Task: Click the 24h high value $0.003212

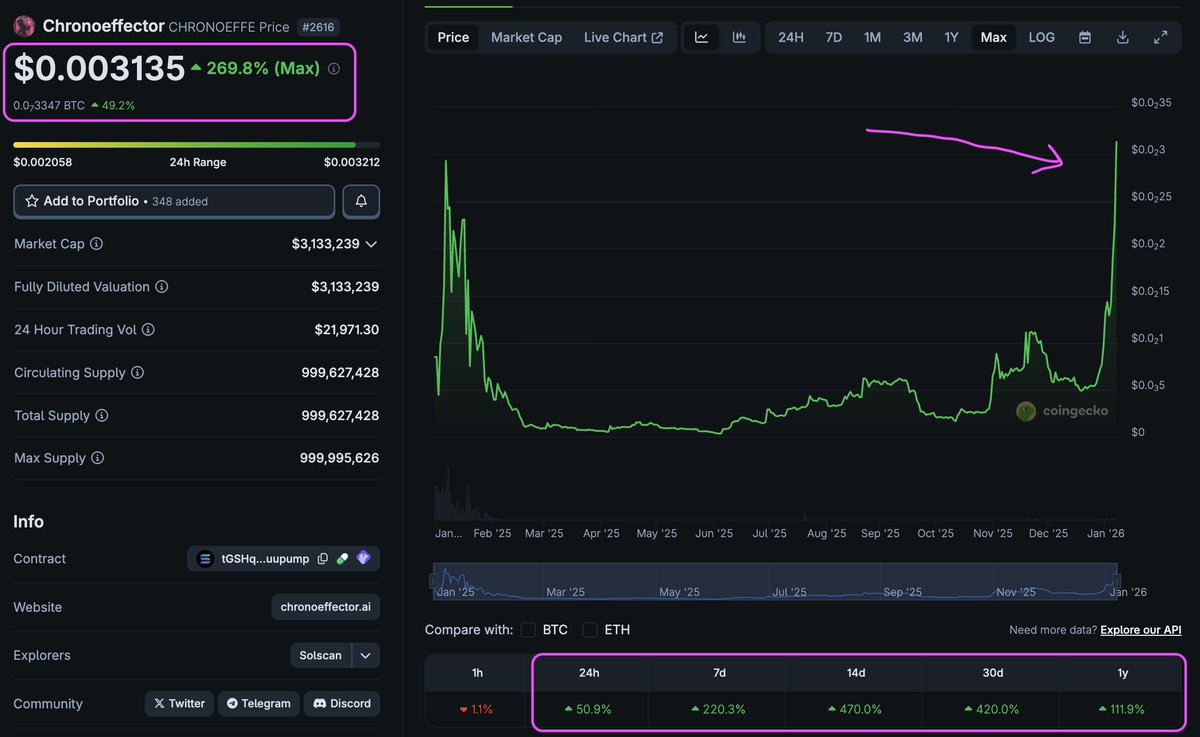Action: point(351,162)
